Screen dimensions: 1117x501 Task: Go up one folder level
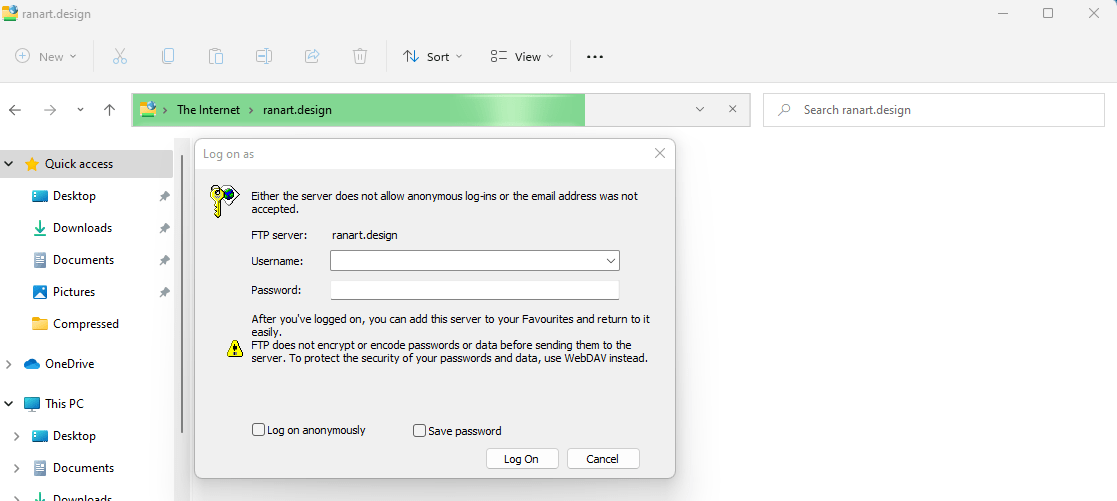(x=110, y=110)
